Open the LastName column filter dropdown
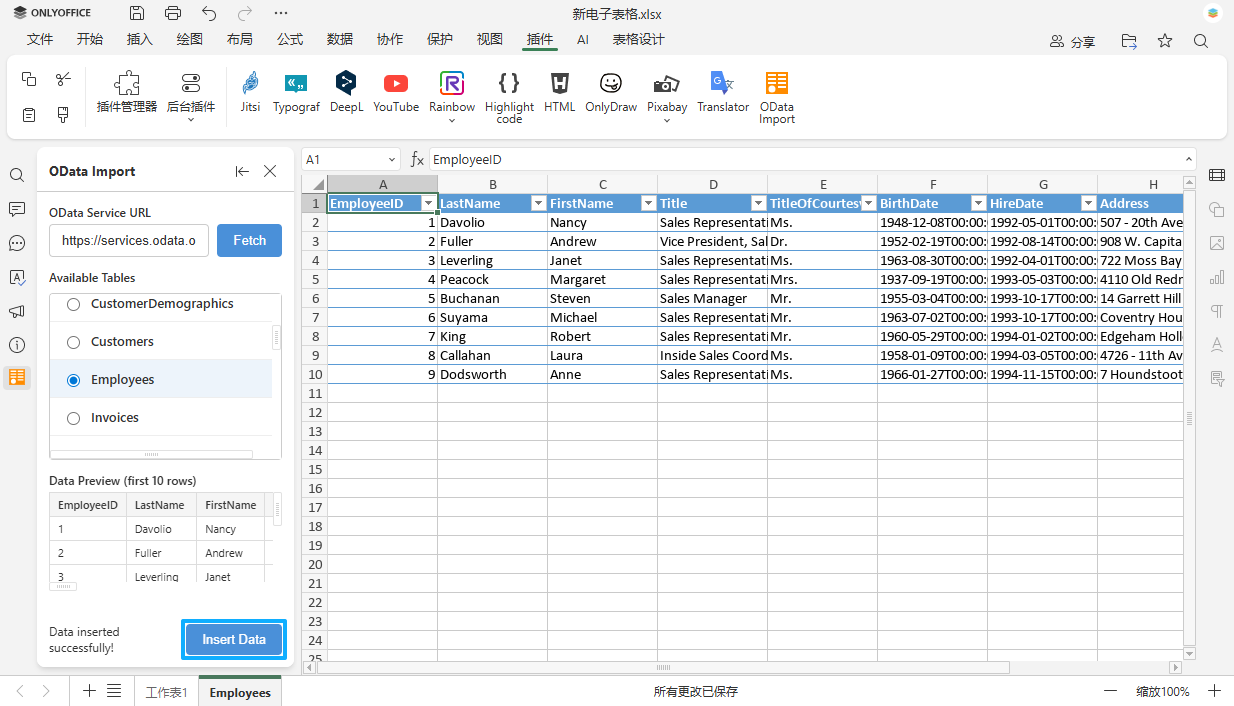This screenshot has height=706, width=1234. click(x=538, y=202)
